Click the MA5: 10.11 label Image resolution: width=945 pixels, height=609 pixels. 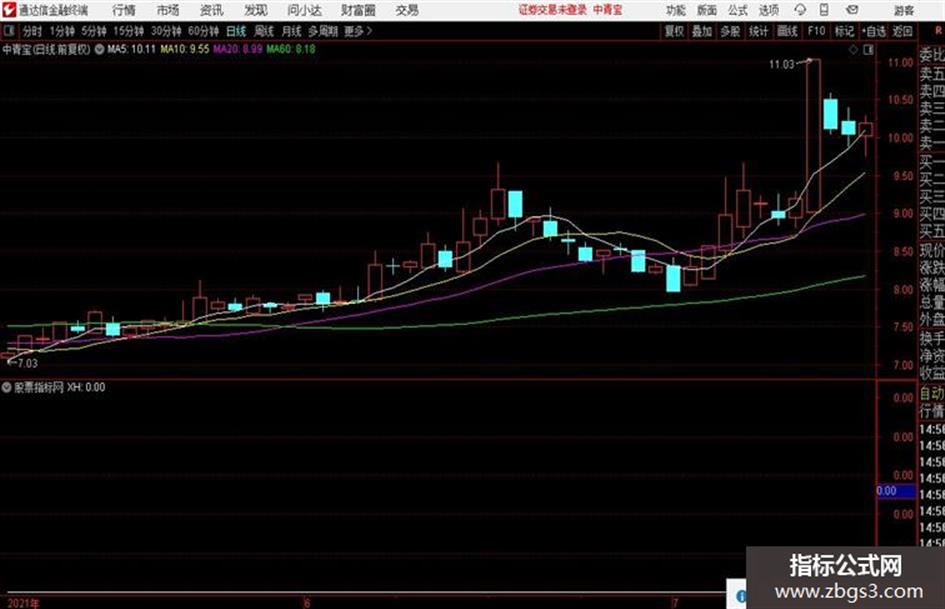coord(131,49)
